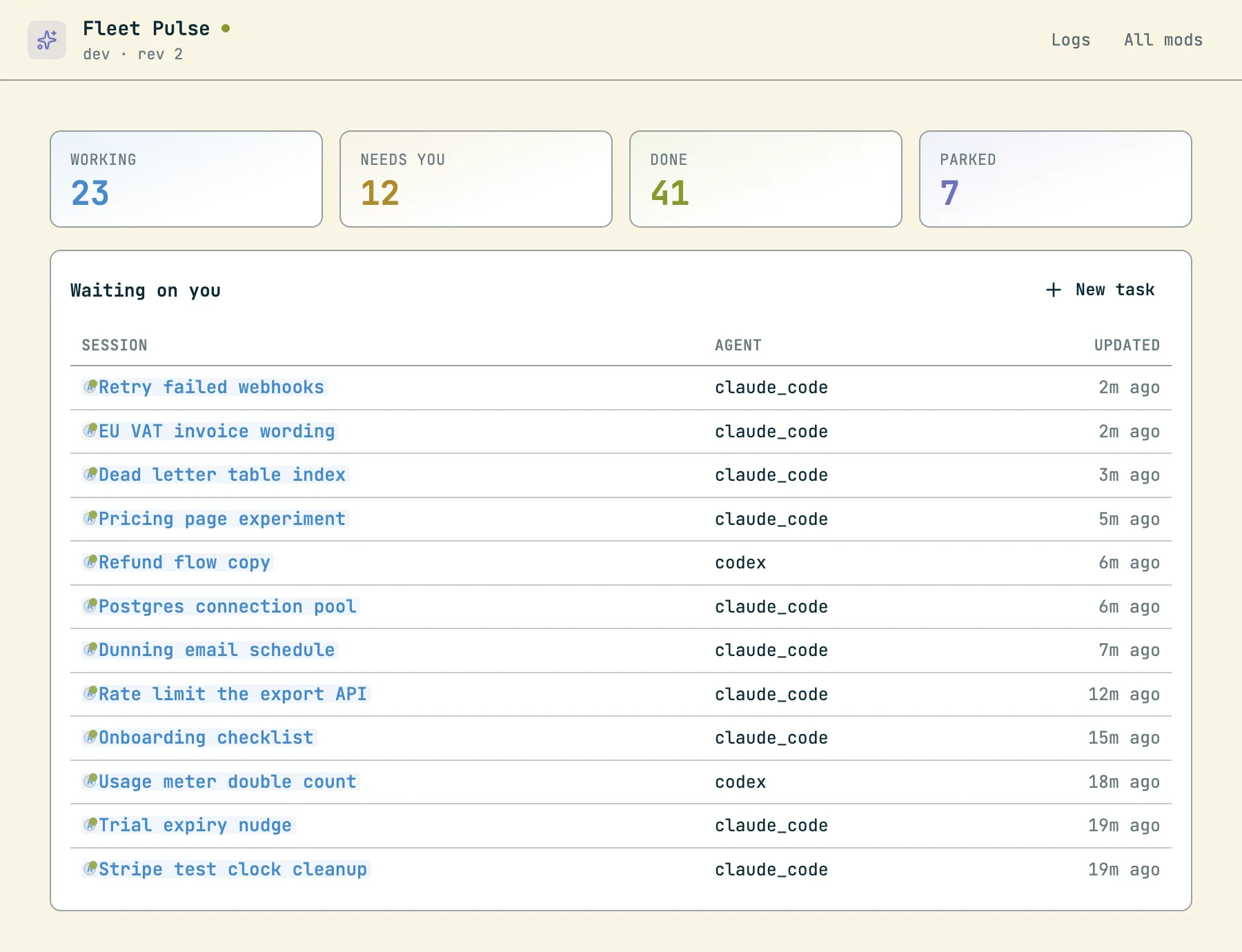Click the avatar icon beside Stripe test clock cleanup

coord(90,869)
